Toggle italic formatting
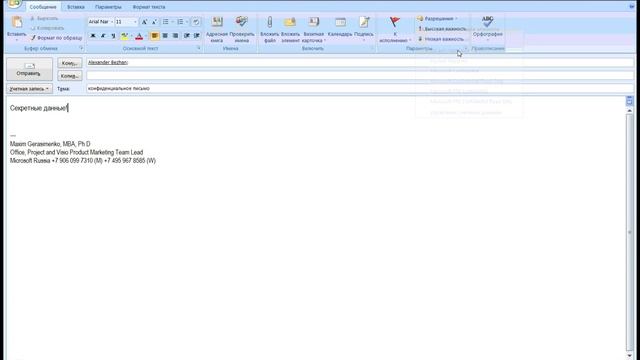Image resolution: width=640 pixels, height=360 pixels. (103, 36)
